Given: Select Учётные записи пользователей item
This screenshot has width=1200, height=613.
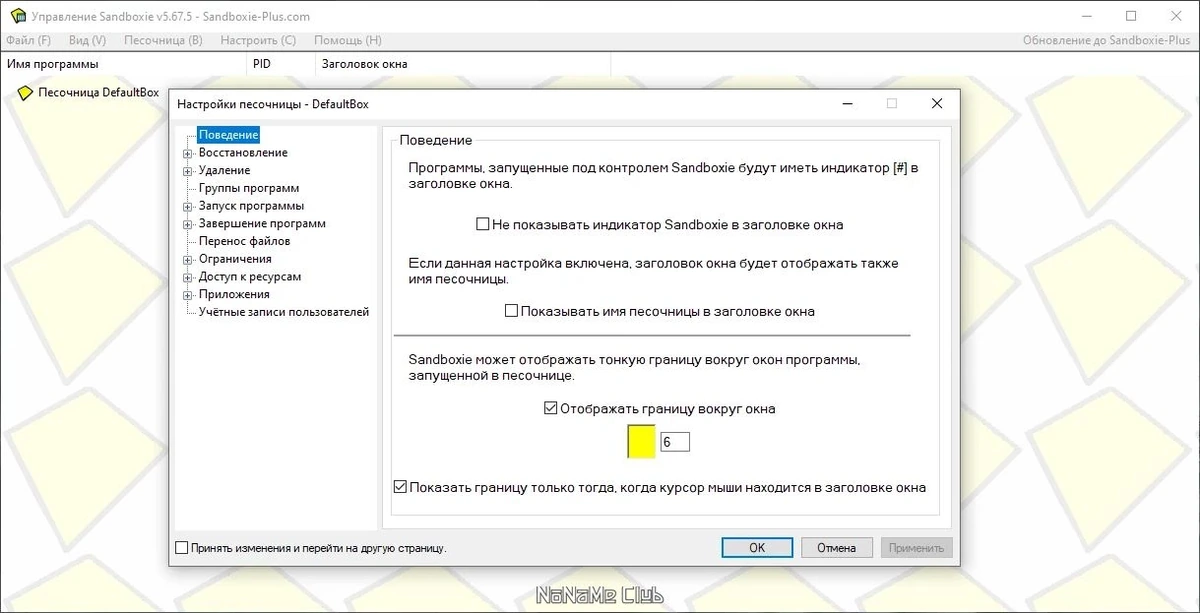Looking at the screenshot, I should pyautogui.click(x=284, y=312).
